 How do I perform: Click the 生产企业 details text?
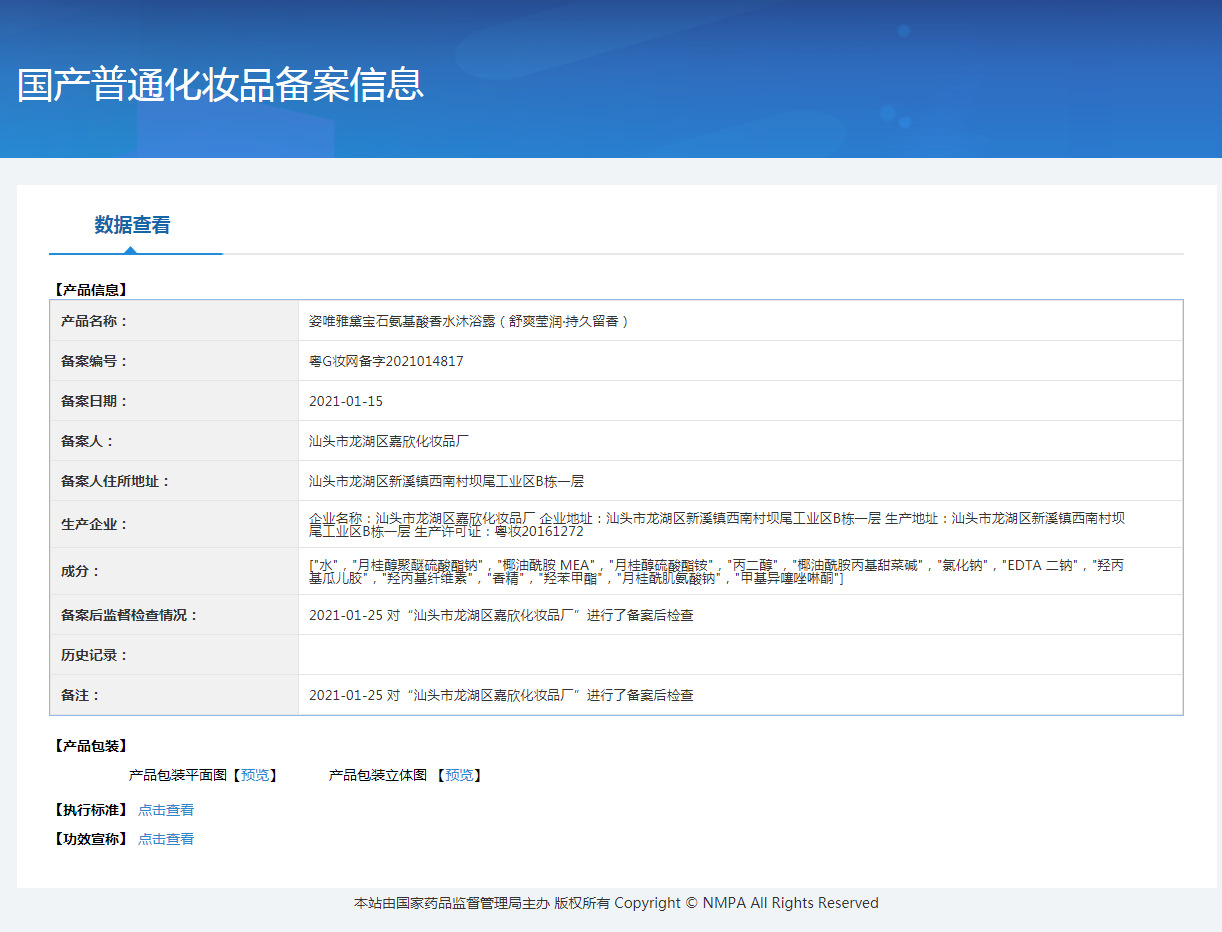click(x=716, y=524)
